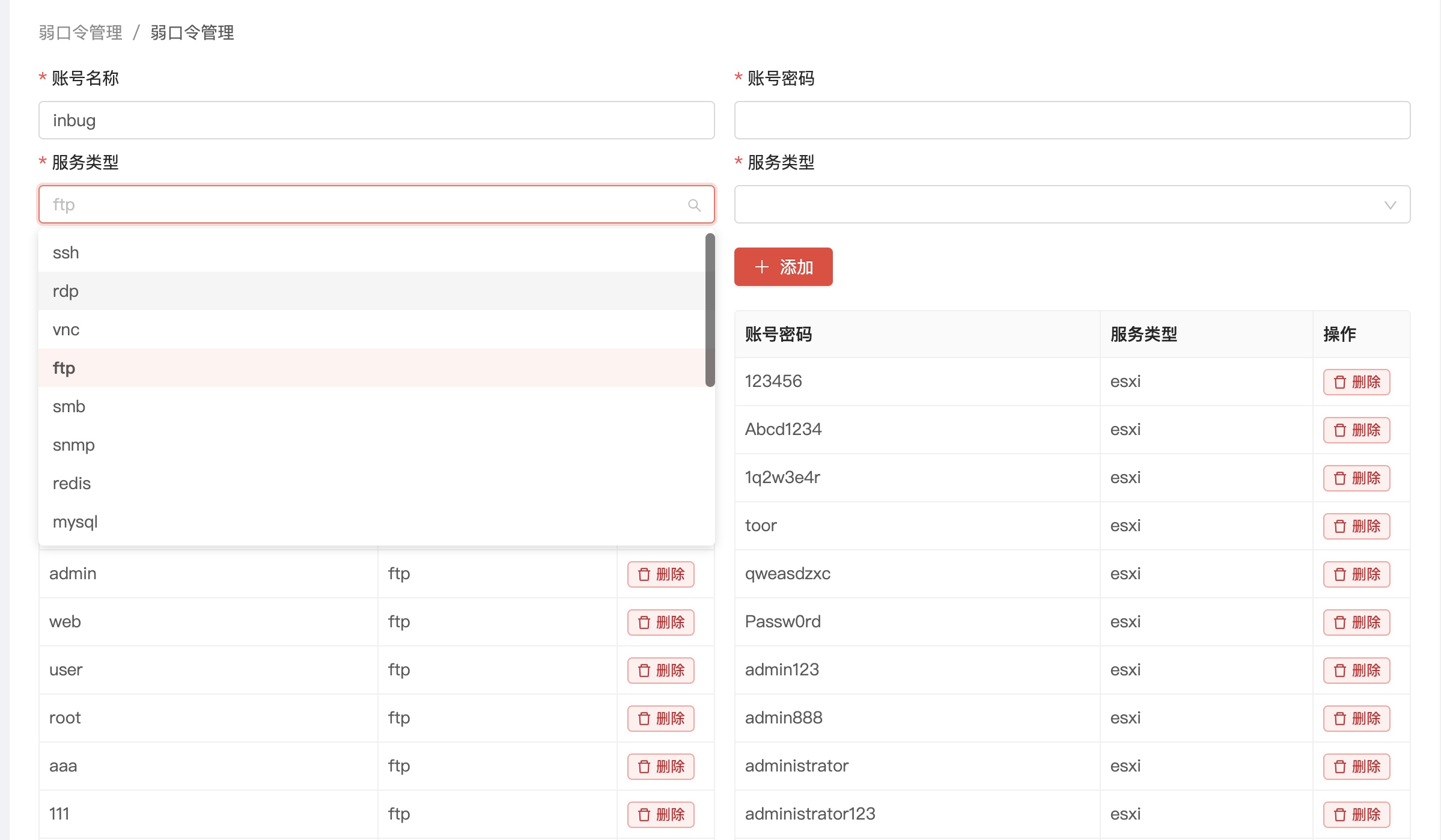Screen dimensions: 1441x840
Task: Click trash icon for the toor password row
Action: [x=1339, y=526]
